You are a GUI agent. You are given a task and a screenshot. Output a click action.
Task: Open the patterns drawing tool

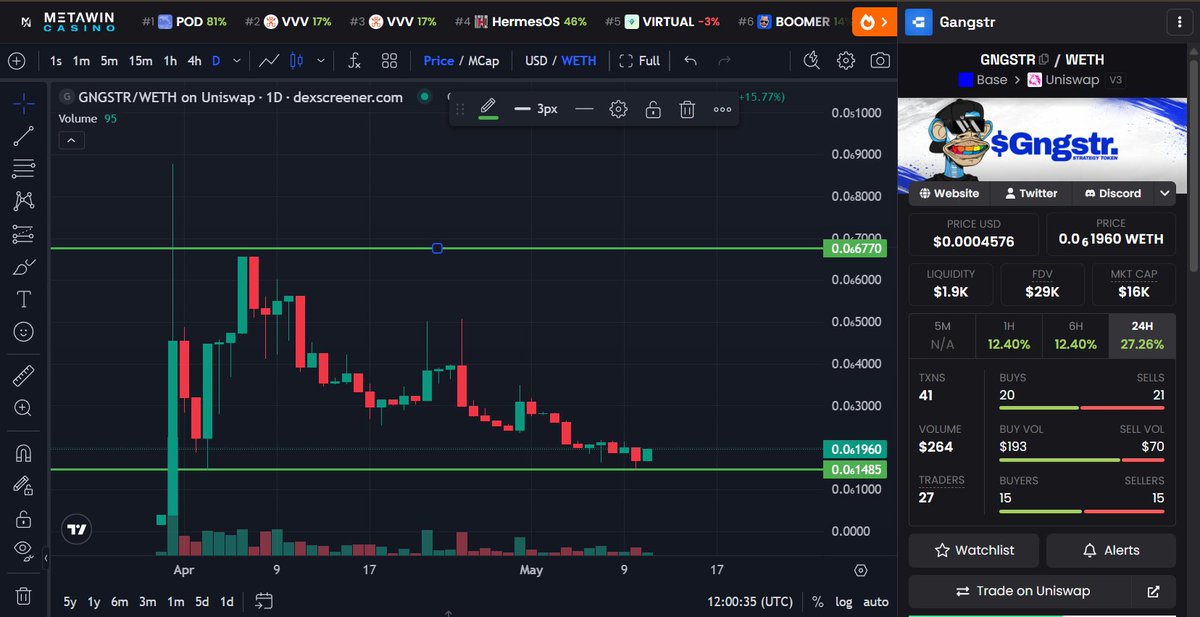point(24,201)
